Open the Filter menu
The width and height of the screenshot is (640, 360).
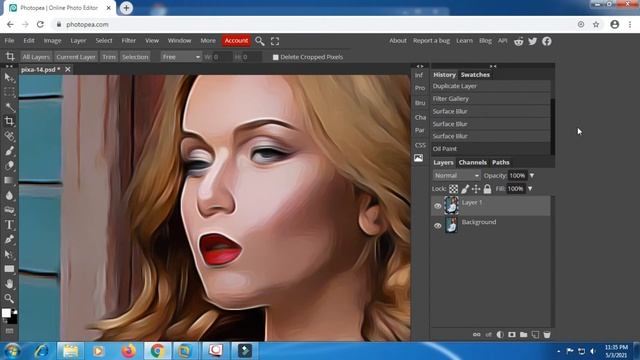tap(129, 41)
